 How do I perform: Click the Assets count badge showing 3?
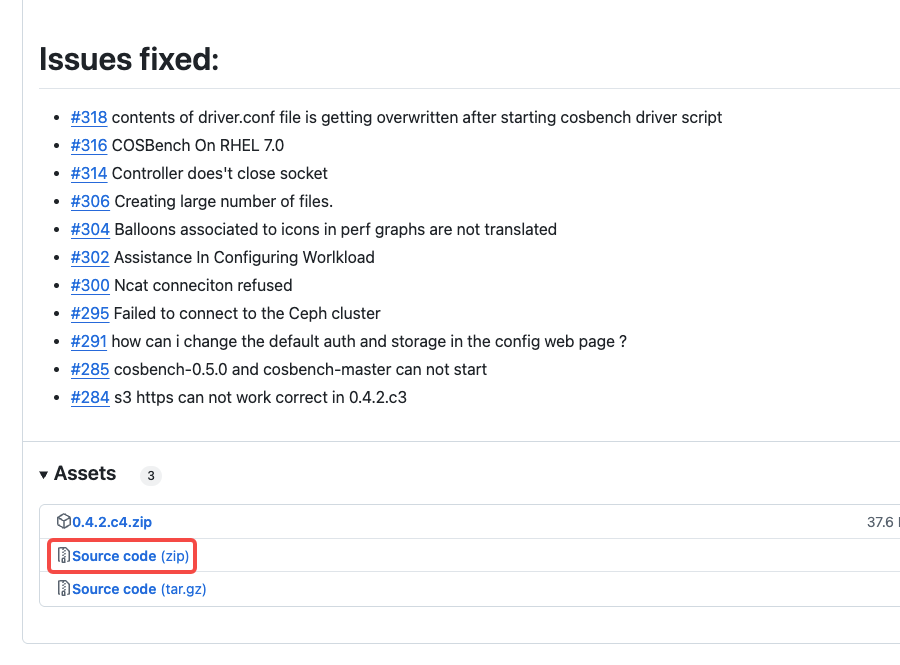tap(151, 476)
